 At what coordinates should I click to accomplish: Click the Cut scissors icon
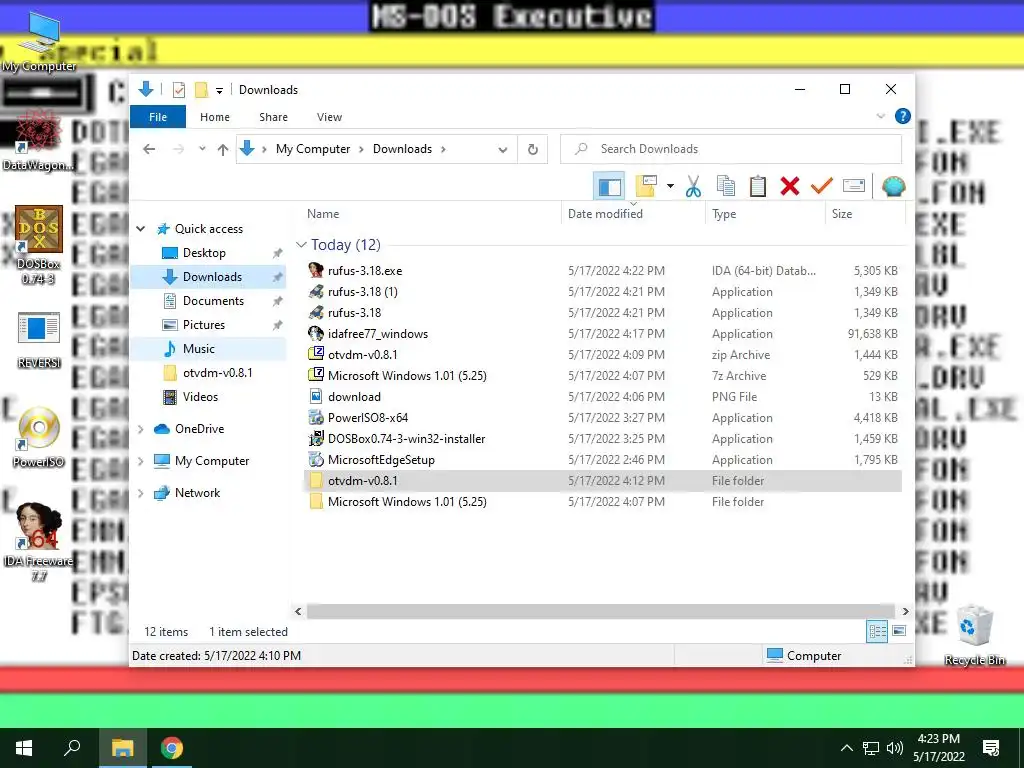pyautogui.click(x=694, y=187)
